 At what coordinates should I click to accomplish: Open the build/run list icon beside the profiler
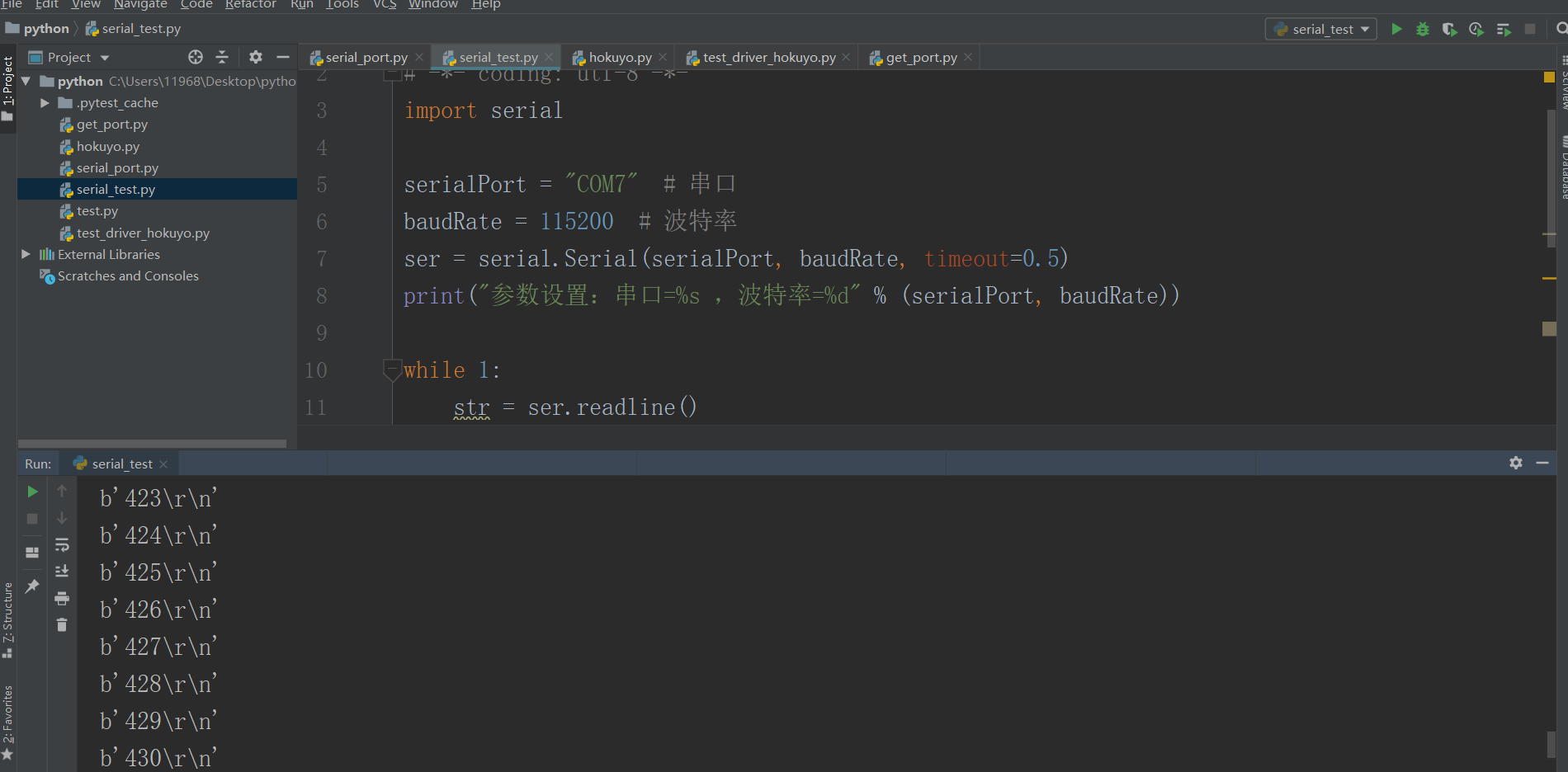click(1504, 29)
